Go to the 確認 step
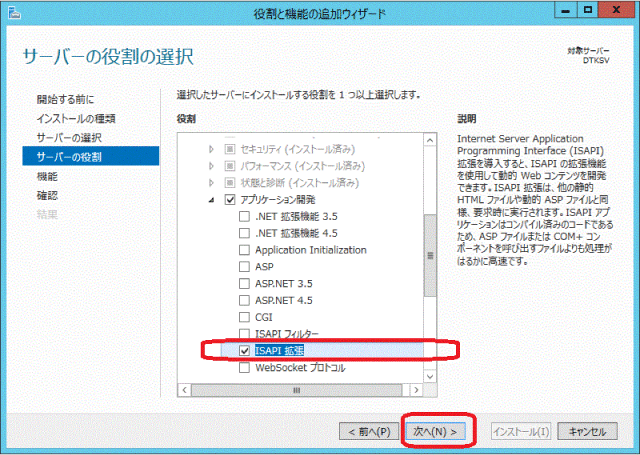The height and width of the screenshot is (455, 640). [x=47, y=195]
